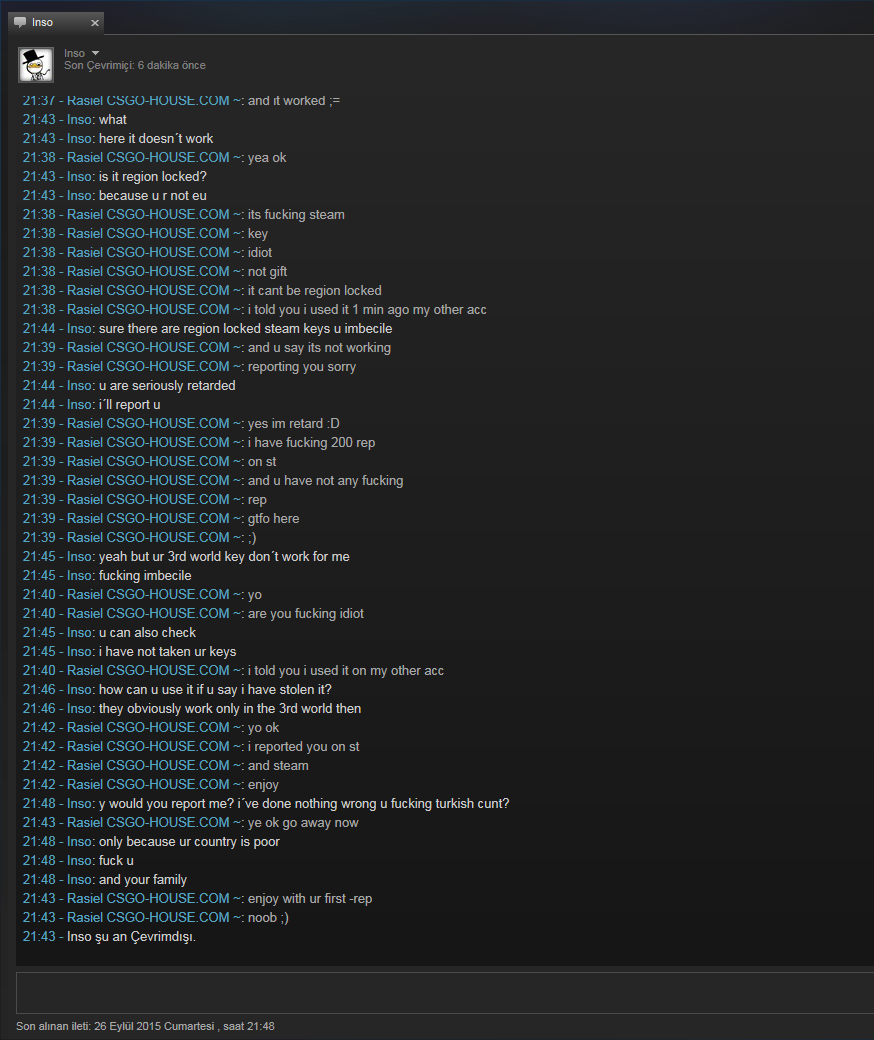Click the 'Inso şu an Çevrimdışı.' offline notice
Image resolution: width=874 pixels, height=1040 pixels.
pos(109,937)
